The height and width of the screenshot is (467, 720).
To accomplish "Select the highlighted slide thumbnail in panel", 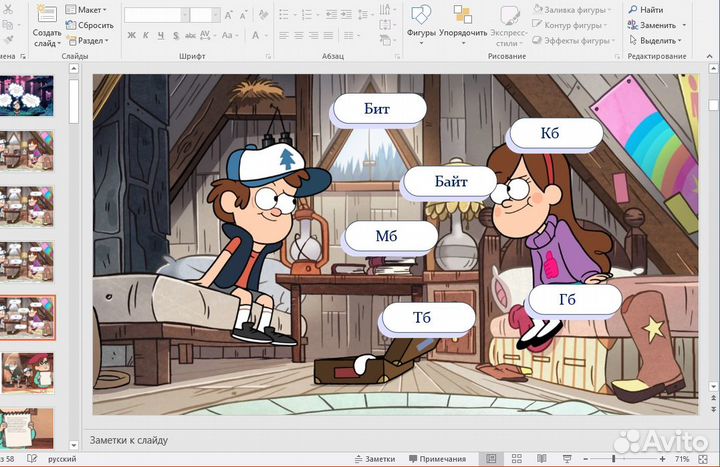I will tap(28, 318).
